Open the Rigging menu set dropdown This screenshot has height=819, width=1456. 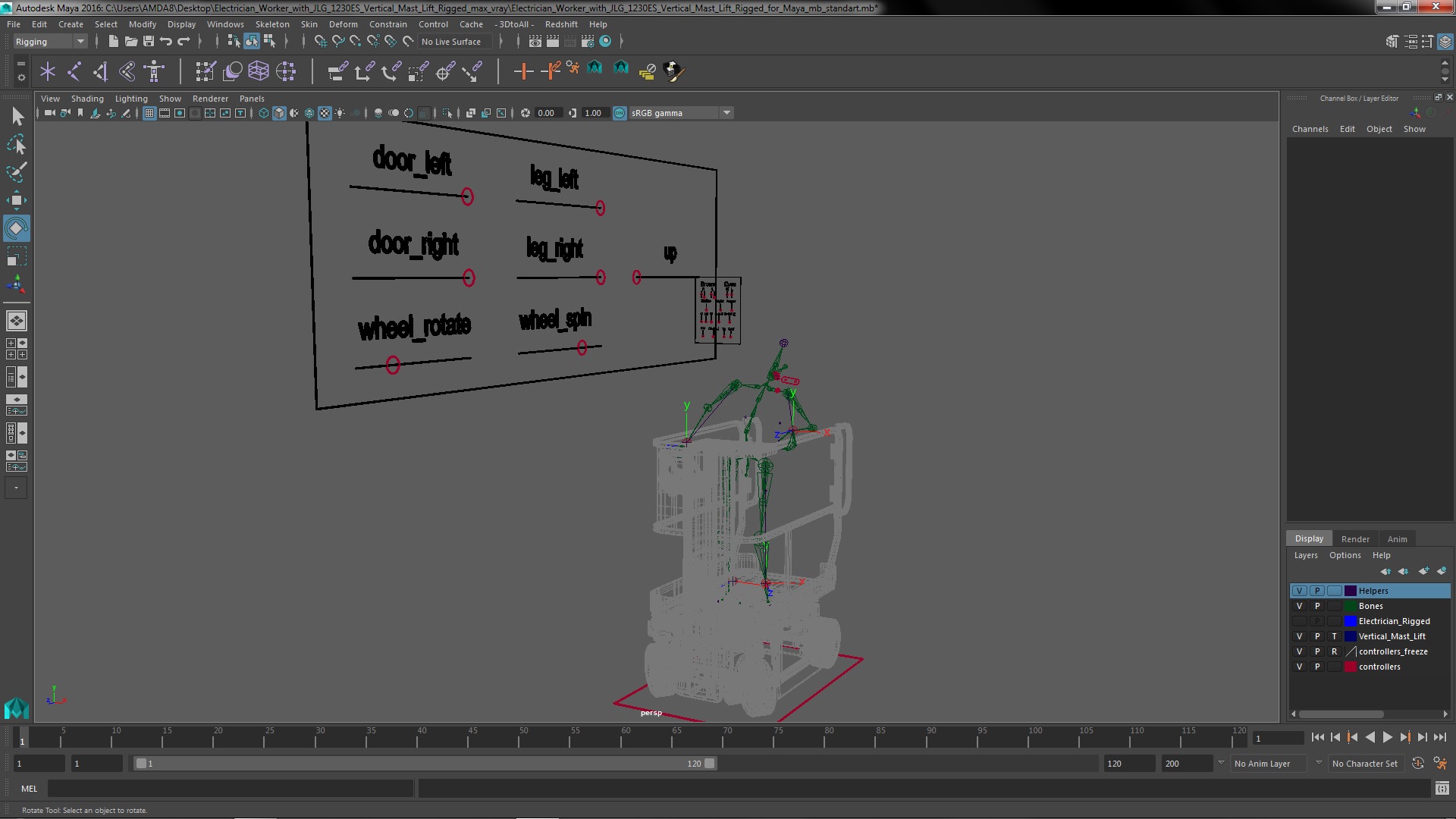click(49, 42)
